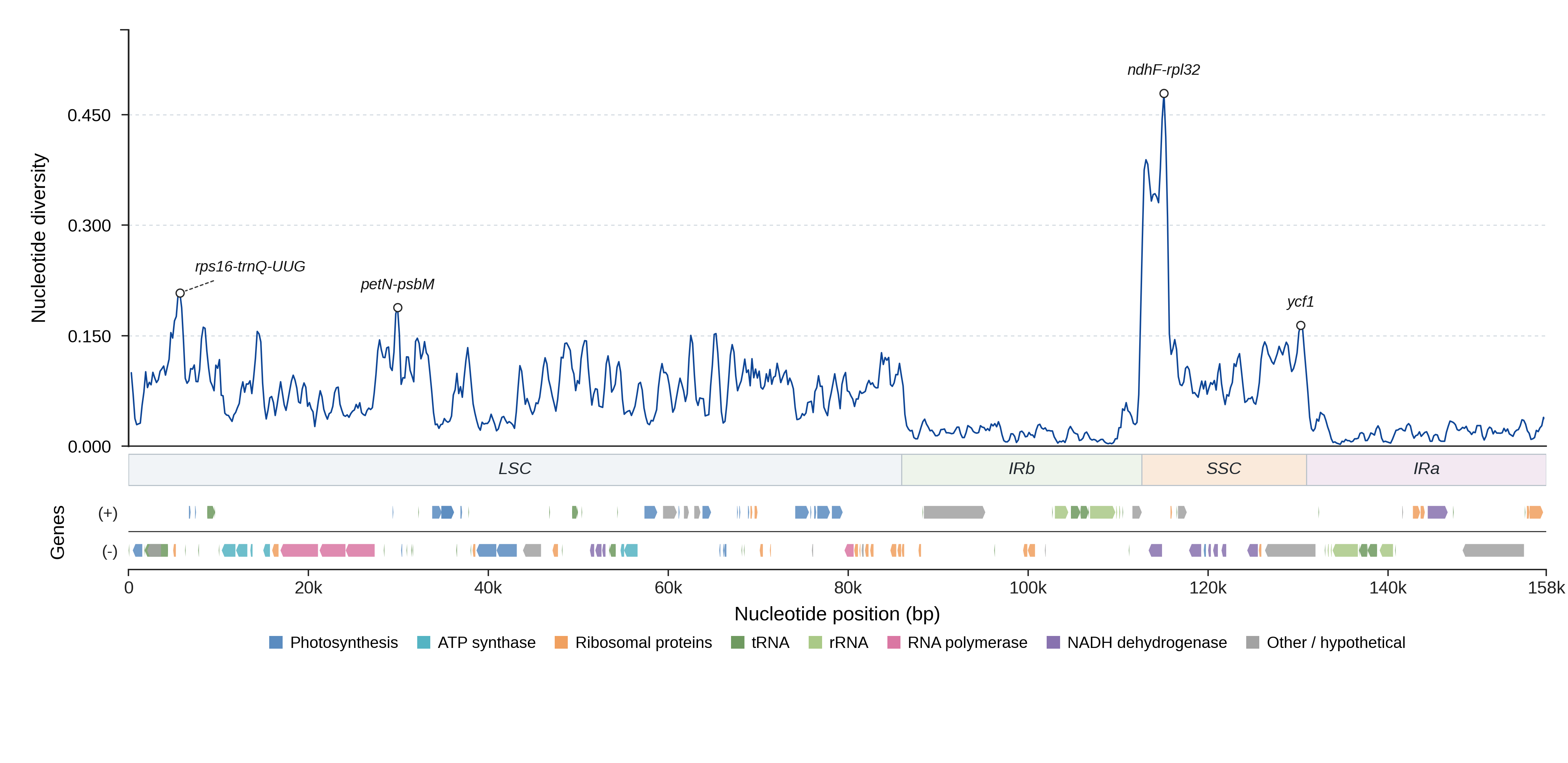Select the Ribosomal proteins legend swatch
Image resolution: width=1568 pixels, height=763 pixels.
tap(561, 642)
